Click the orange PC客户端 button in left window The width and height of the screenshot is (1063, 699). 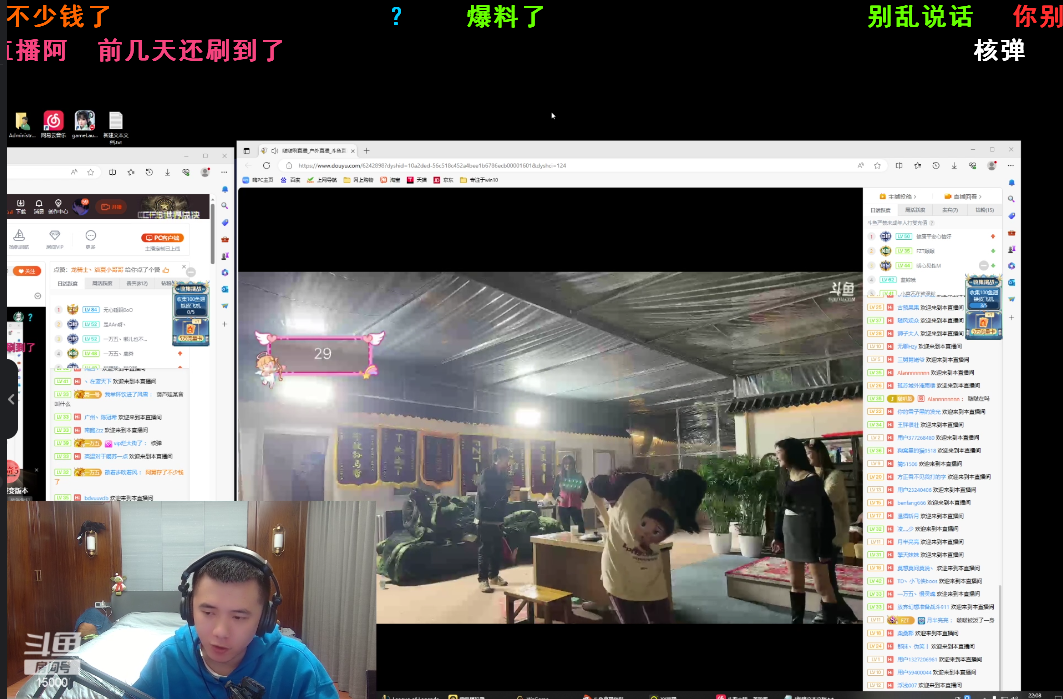162,238
